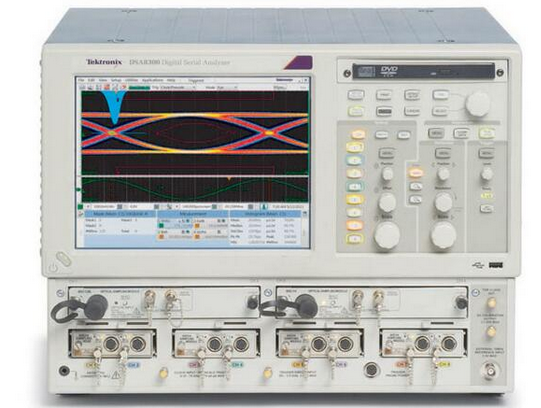The height and width of the screenshot is (408, 541).
Task: Click the green waveform selector square below graticule
Action: pyautogui.click(x=80, y=207)
